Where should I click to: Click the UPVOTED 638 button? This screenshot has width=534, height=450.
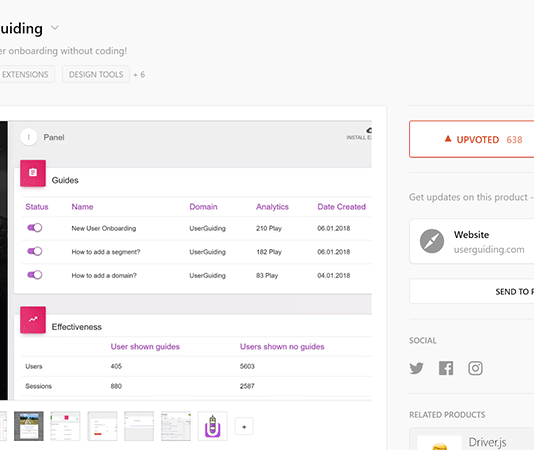[472, 139]
